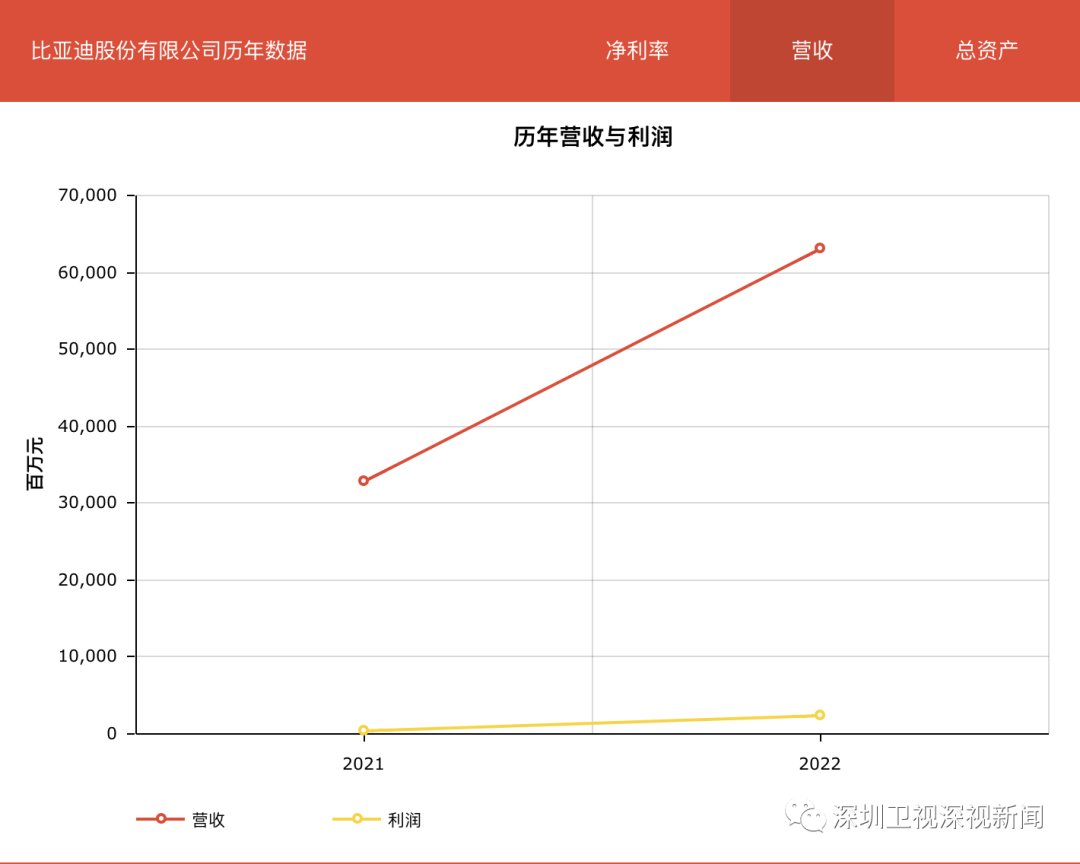This screenshot has width=1080, height=864.
Task: Click the 70,000 y-axis tick label
Action: (87, 196)
